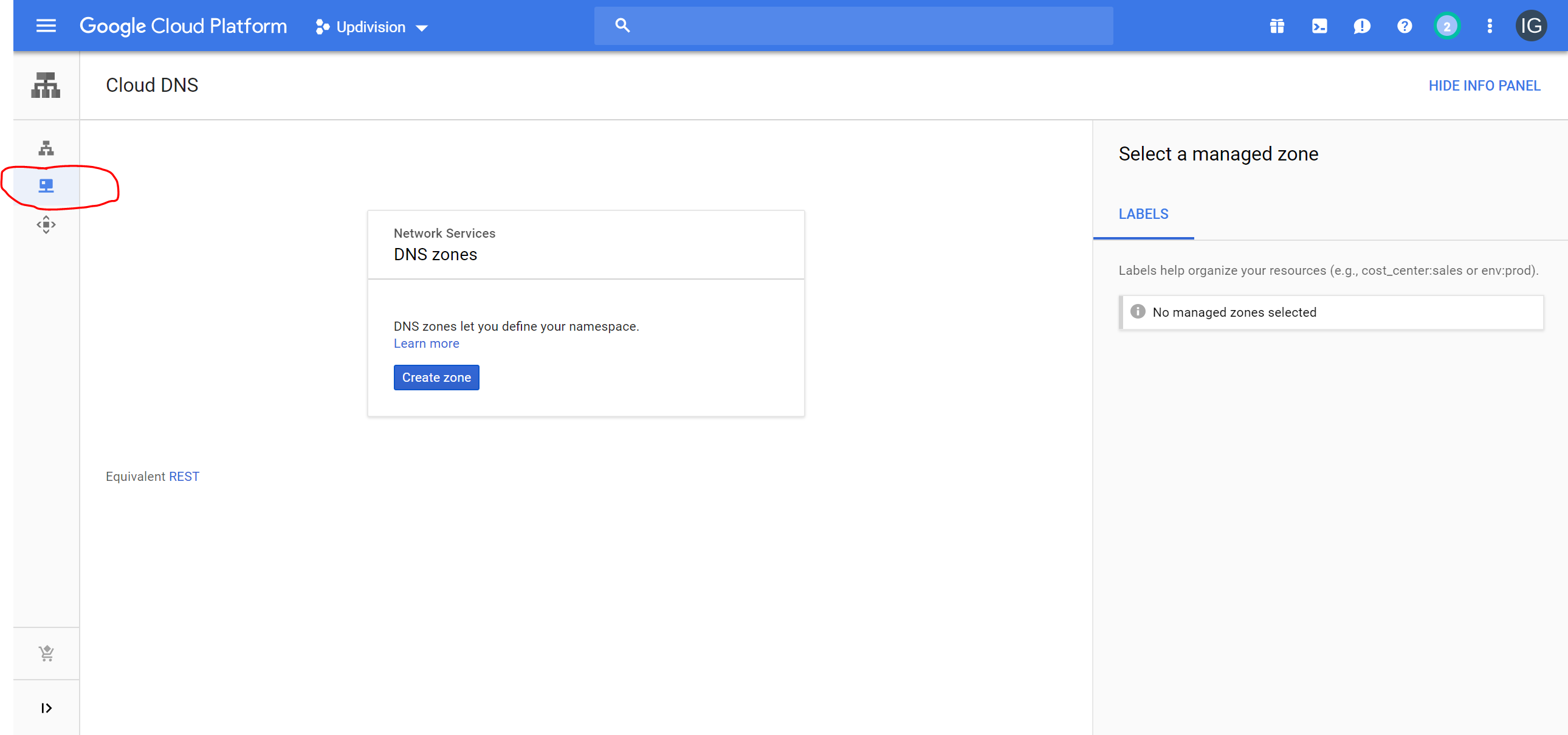Open the help question mark icon
Viewport: 1568px width, 735px height.
click(1405, 26)
